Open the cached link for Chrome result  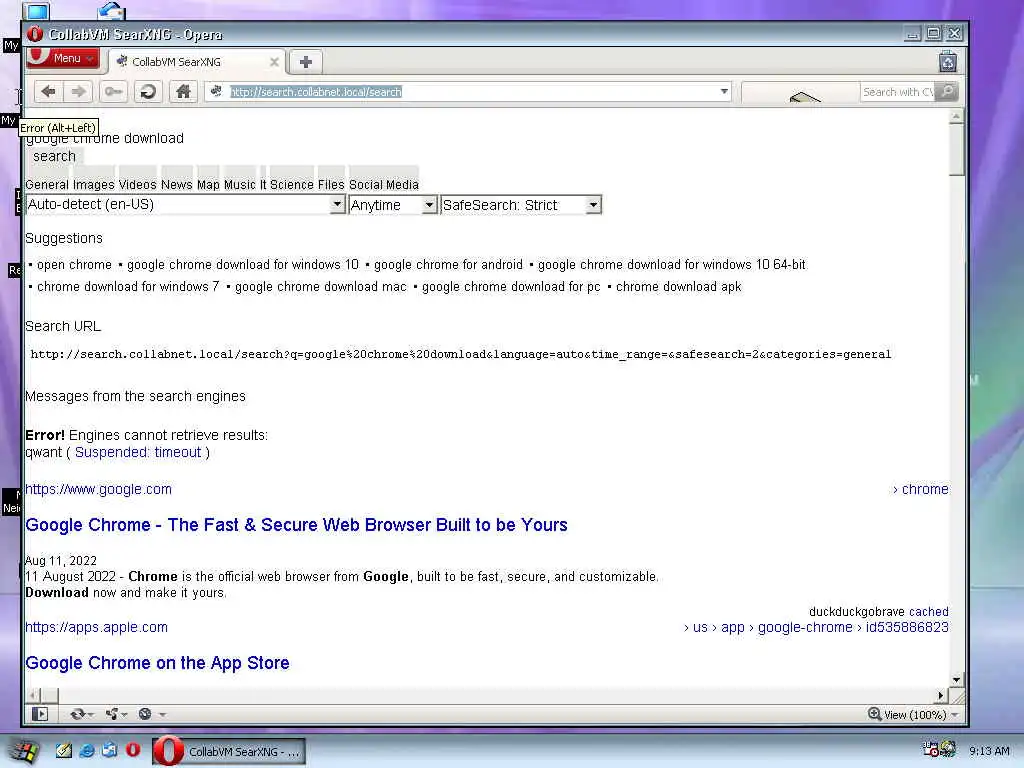(928, 612)
